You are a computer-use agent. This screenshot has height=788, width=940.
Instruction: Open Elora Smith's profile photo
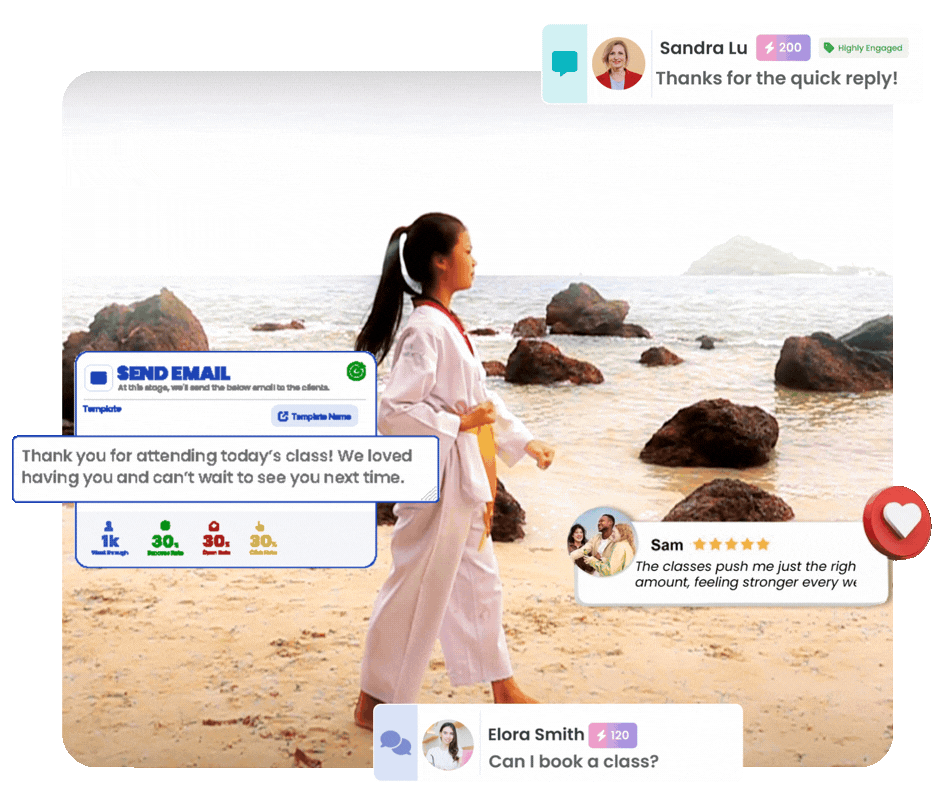point(447,744)
